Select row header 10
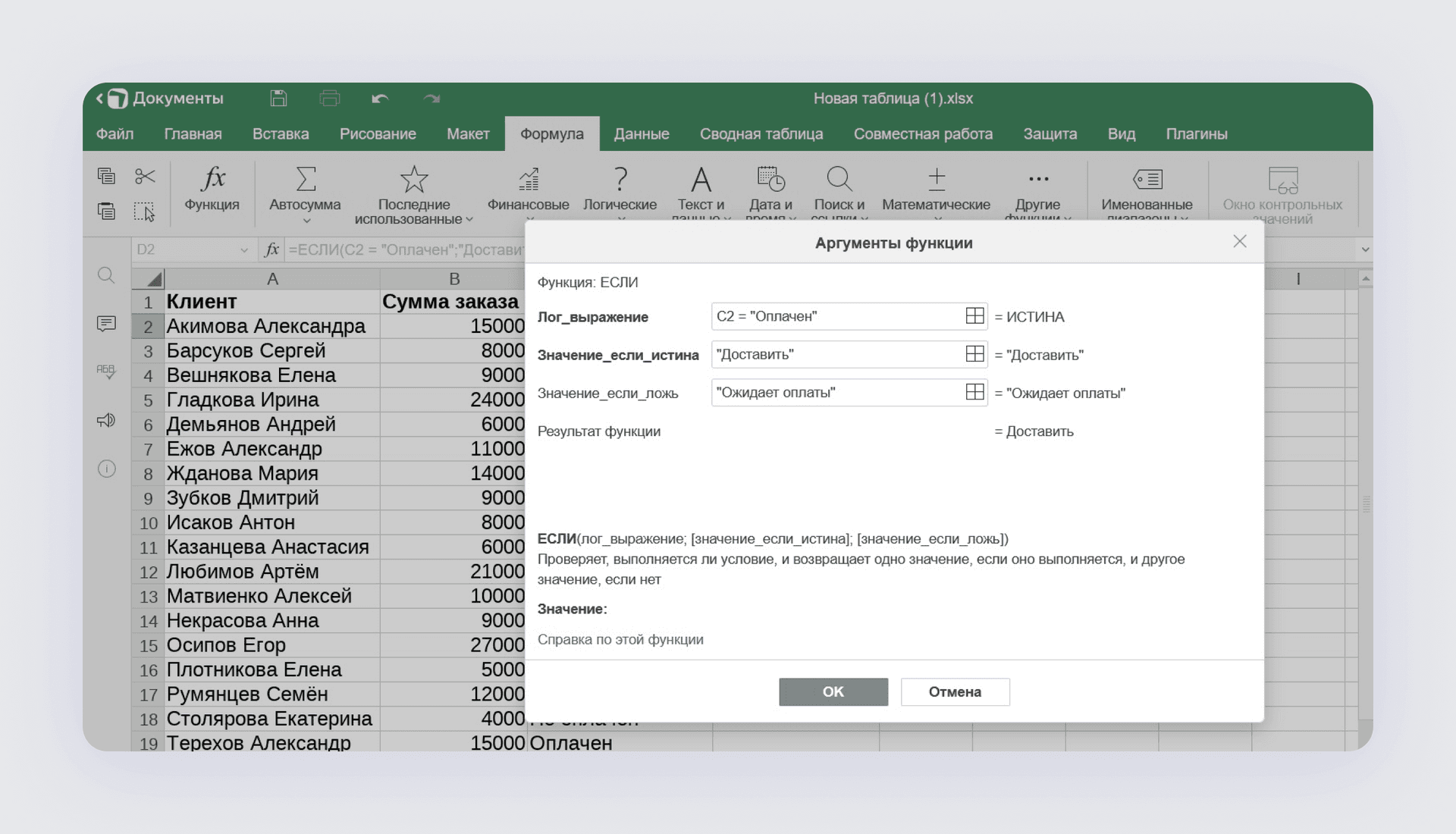 (x=149, y=522)
